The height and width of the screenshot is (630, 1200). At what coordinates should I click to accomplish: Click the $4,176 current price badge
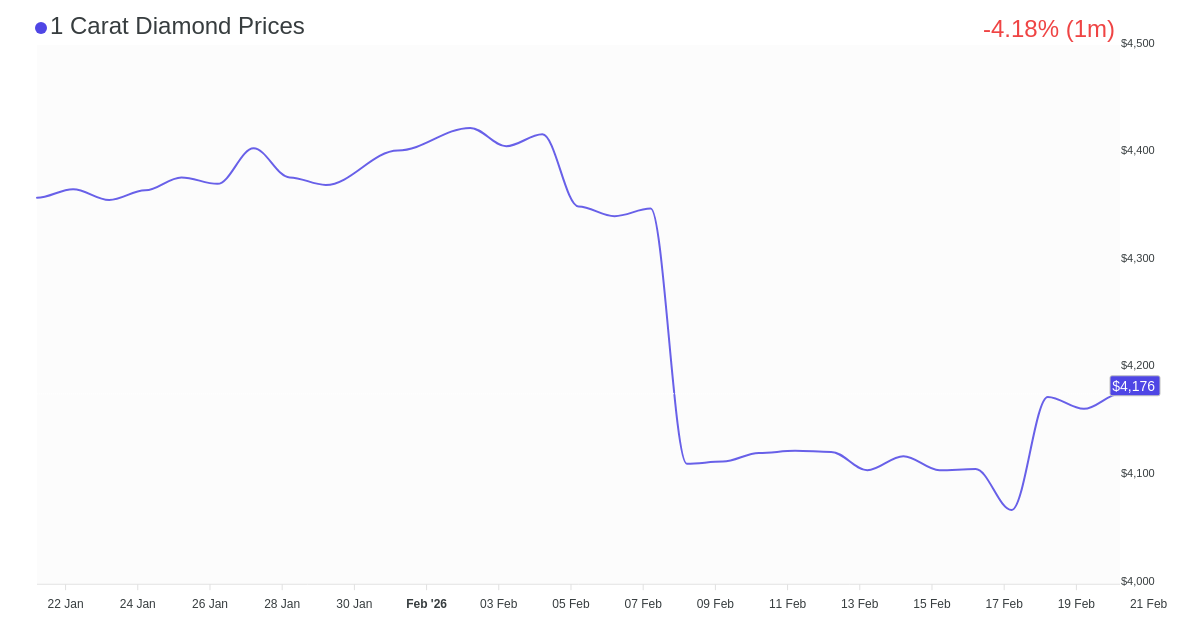(x=1134, y=386)
